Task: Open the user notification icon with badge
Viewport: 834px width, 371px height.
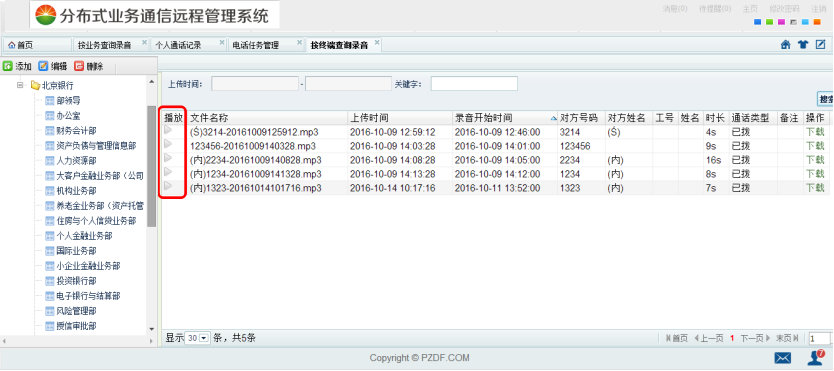Action: coord(815,357)
